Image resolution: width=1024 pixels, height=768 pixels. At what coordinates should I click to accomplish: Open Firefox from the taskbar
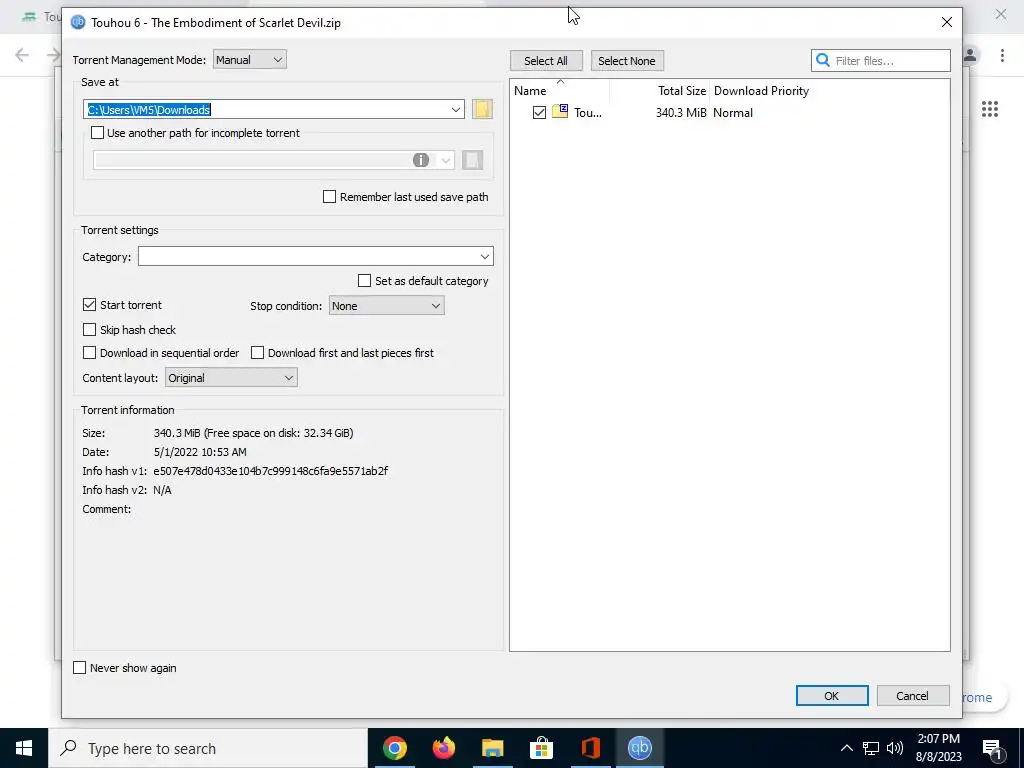pos(443,748)
